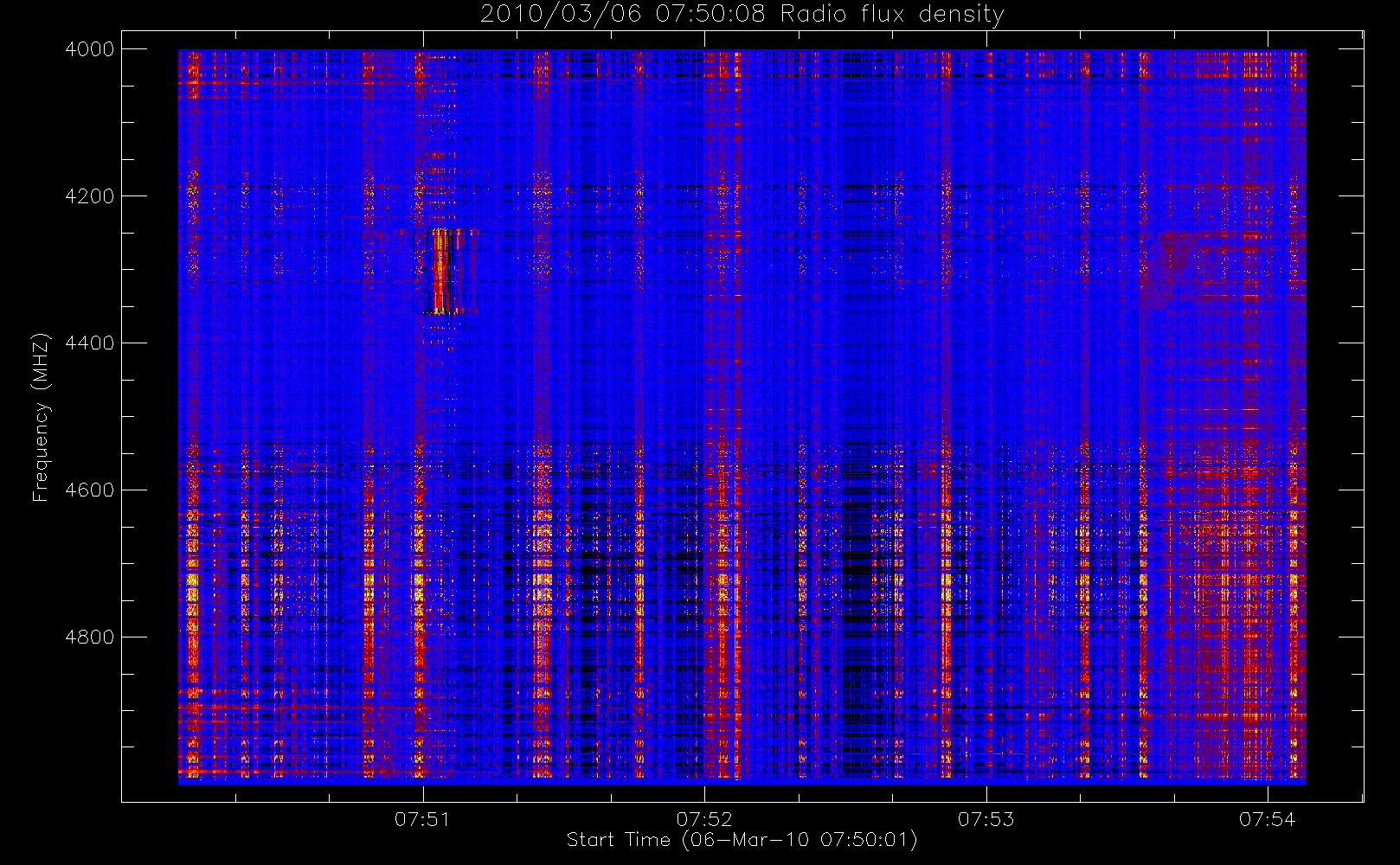Click the plot title '2010/03/06 07:50:08 Radio flux density'
The width and height of the screenshot is (1400, 865).
pos(742,15)
